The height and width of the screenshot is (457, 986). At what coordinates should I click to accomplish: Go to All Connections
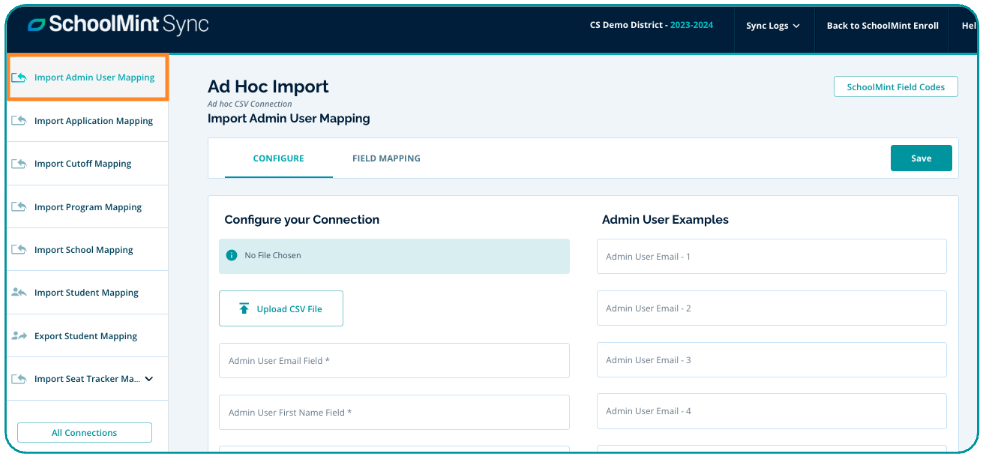click(84, 433)
